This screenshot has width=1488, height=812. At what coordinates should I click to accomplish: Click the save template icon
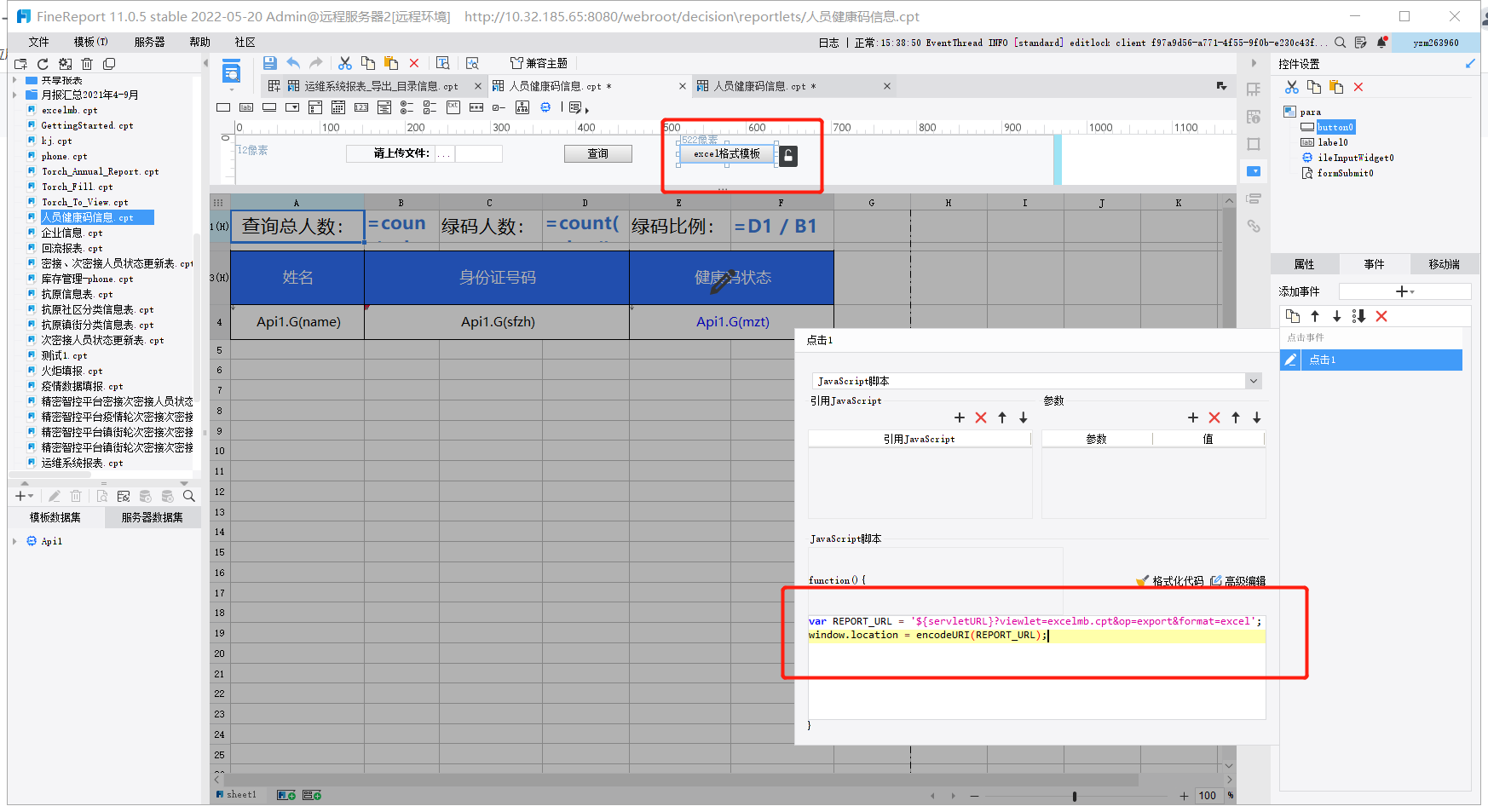point(269,63)
